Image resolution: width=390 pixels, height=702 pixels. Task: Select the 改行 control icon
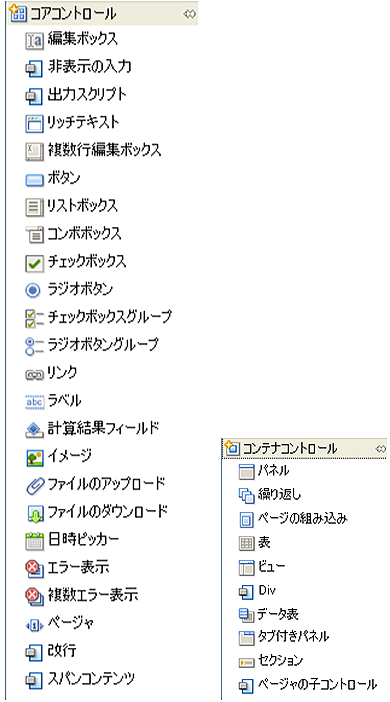point(34,652)
